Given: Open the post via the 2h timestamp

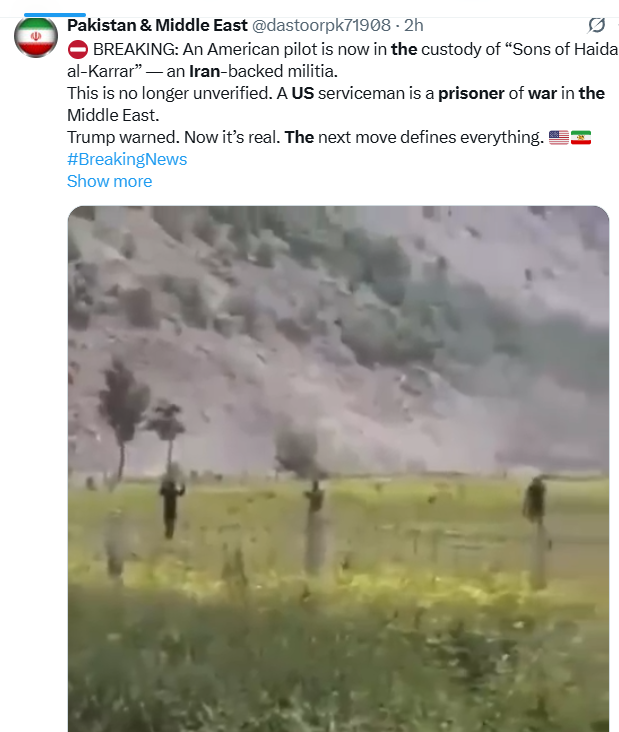Looking at the screenshot, I should pyautogui.click(x=414, y=25).
